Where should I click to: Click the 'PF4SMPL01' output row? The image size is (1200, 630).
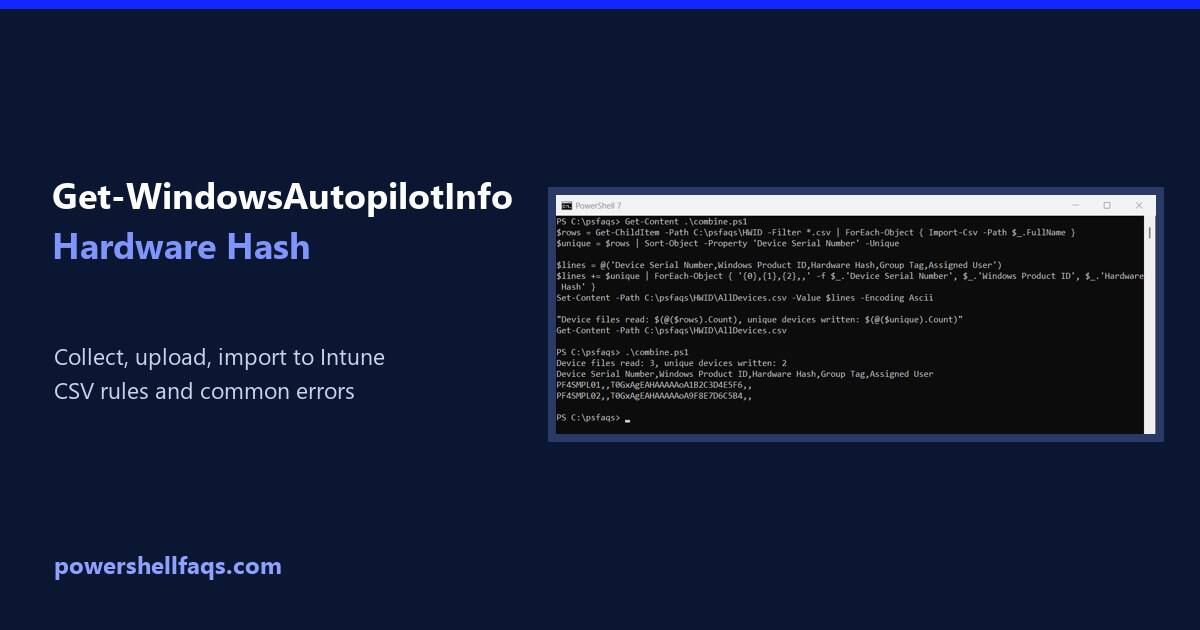(x=654, y=385)
